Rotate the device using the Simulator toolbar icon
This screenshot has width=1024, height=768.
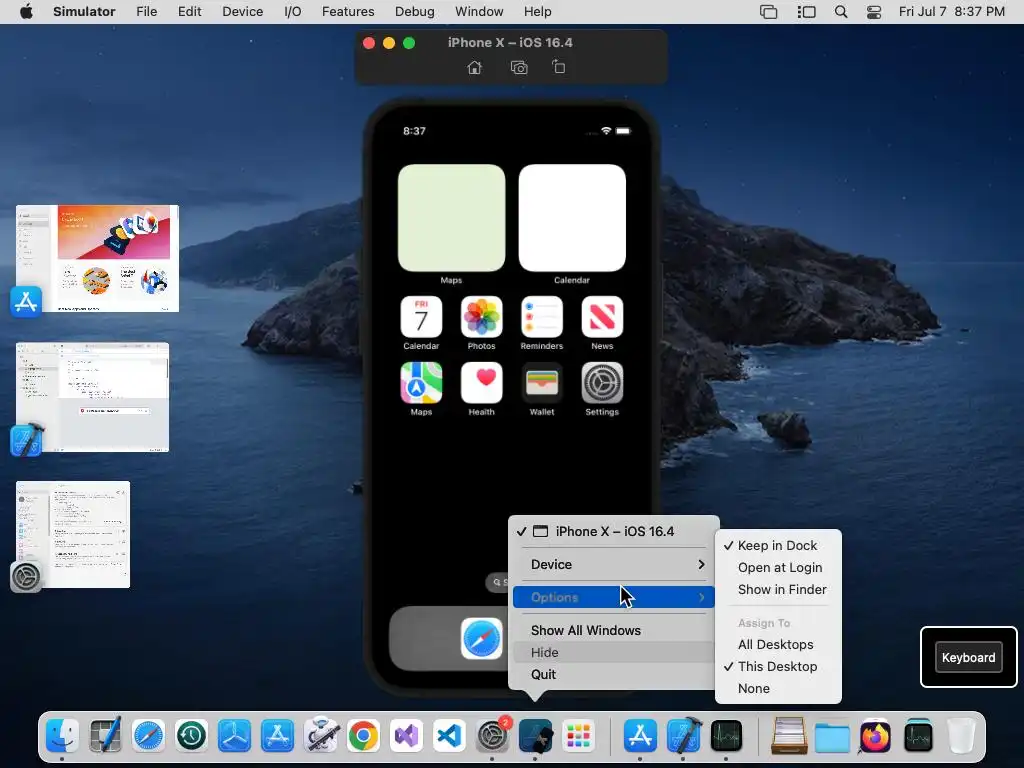click(x=559, y=67)
